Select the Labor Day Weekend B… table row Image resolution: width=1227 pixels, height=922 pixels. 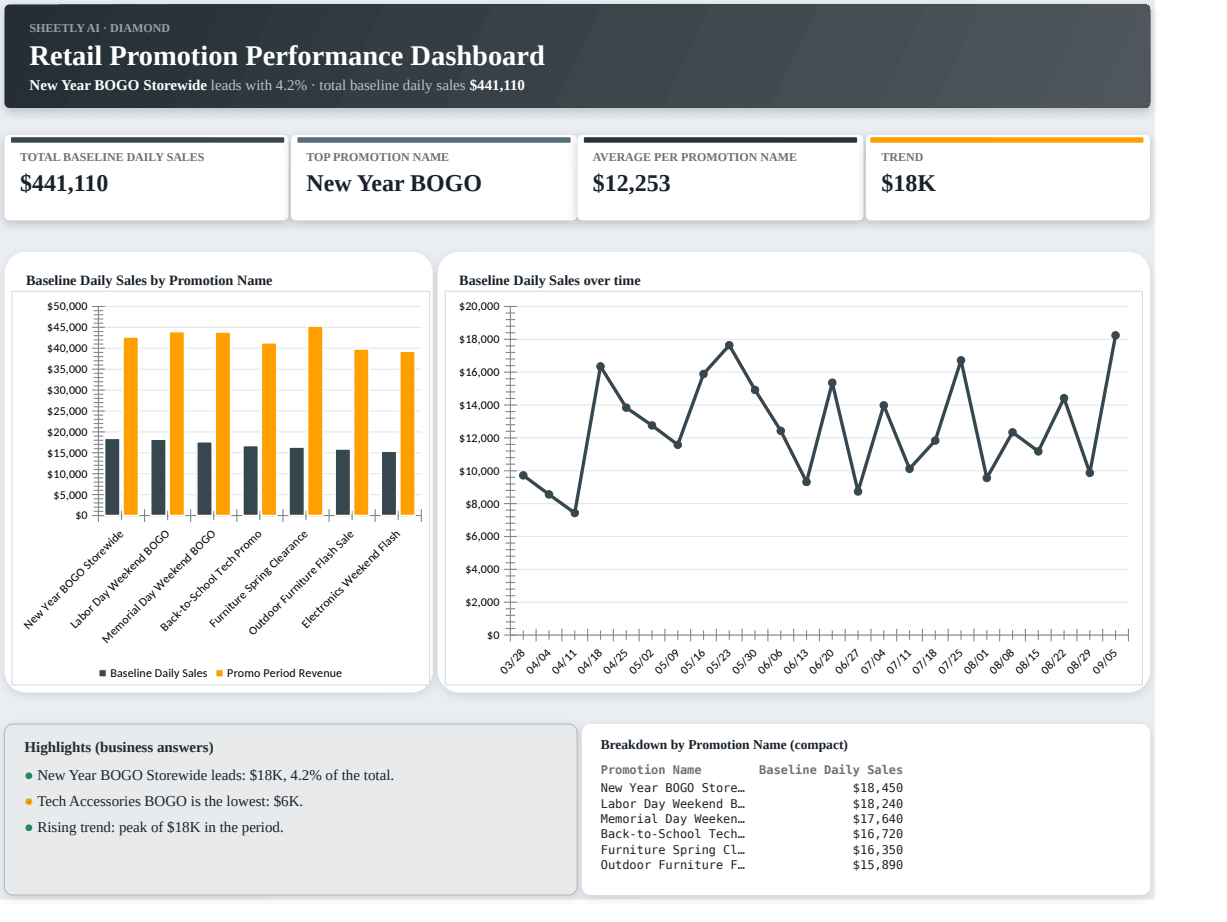tap(752, 803)
